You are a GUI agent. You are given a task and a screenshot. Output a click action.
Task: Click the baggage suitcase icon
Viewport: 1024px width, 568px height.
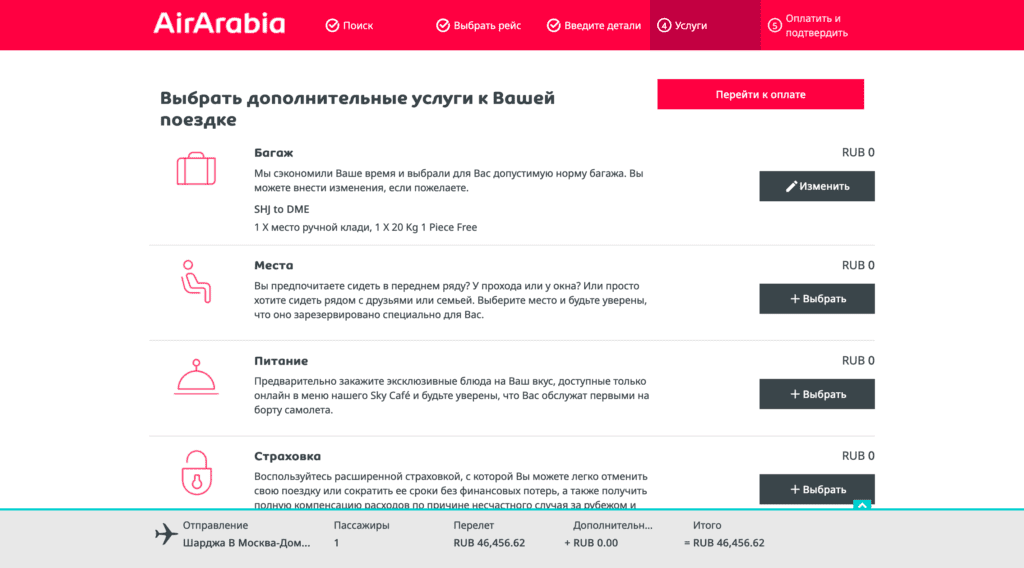[196, 168]
